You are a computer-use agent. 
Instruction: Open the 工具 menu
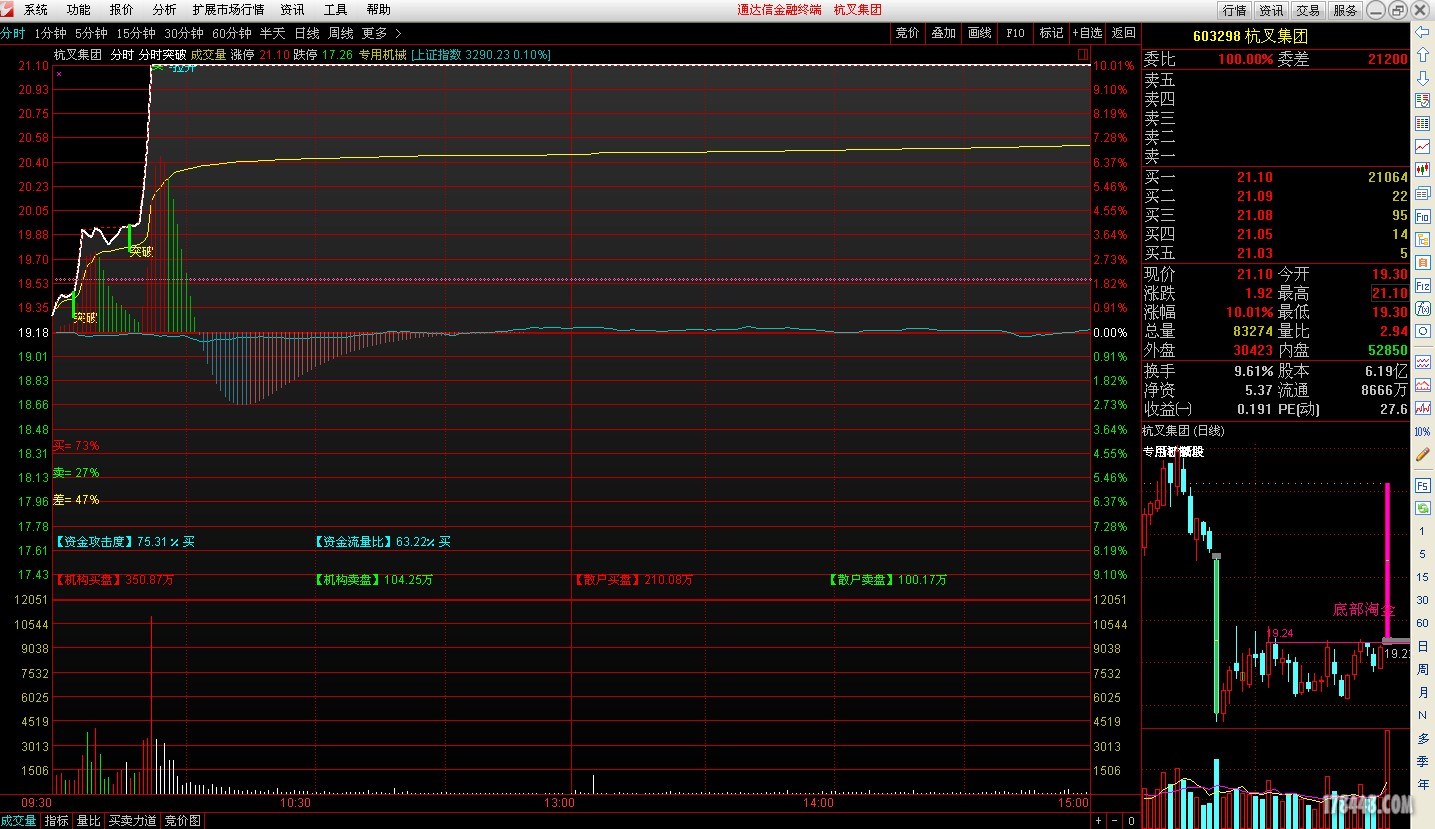click(335, 9)
